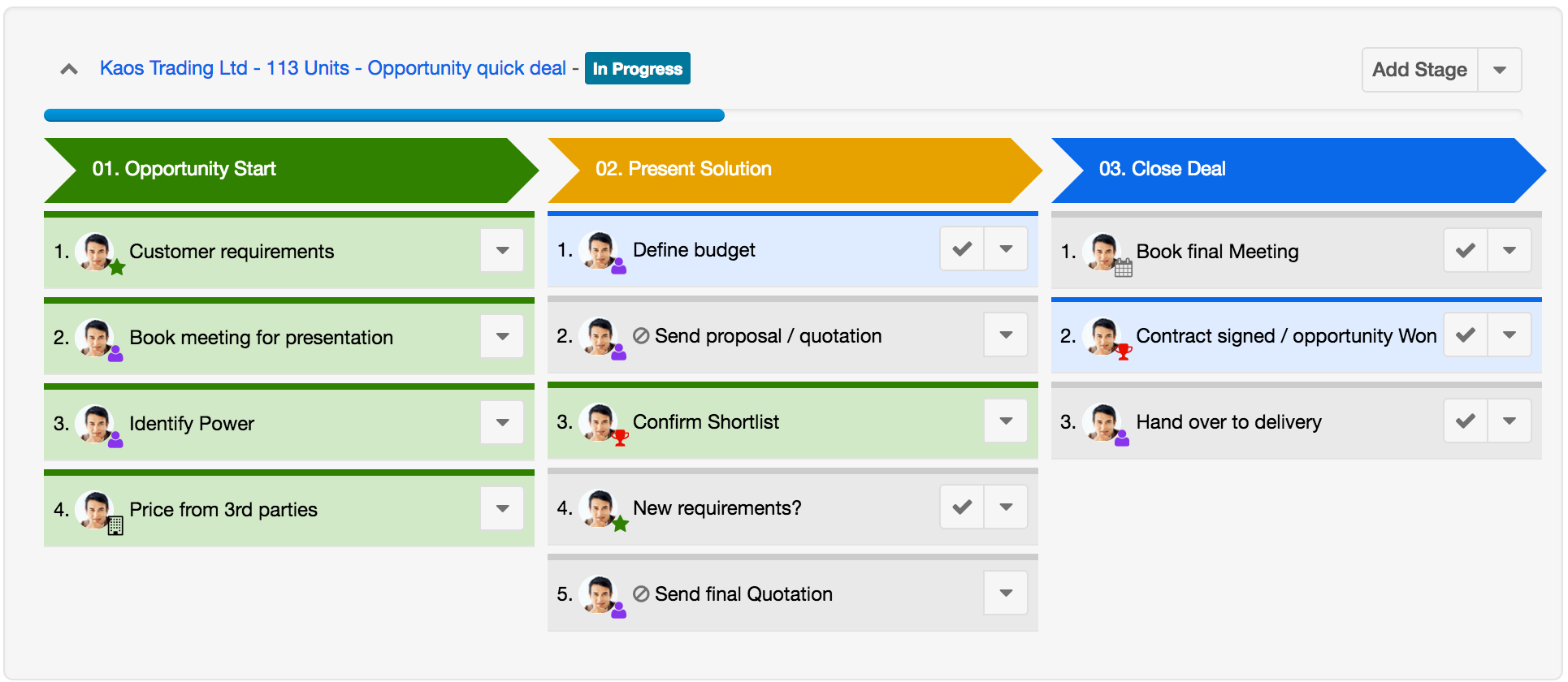Expand the Add Stage dropdown arrow
The image size is (1568, 682).
point(1500,70)
